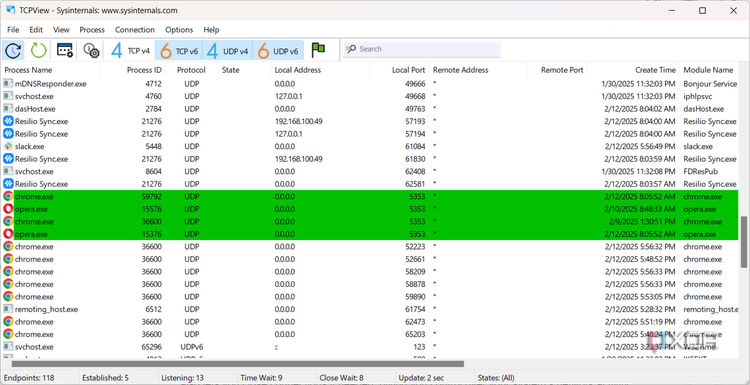Image resolution: width=750 pixels, height=385 pixels.
Task: Click the 'iphlpsvc' module name cell
Action: [698, 96]
